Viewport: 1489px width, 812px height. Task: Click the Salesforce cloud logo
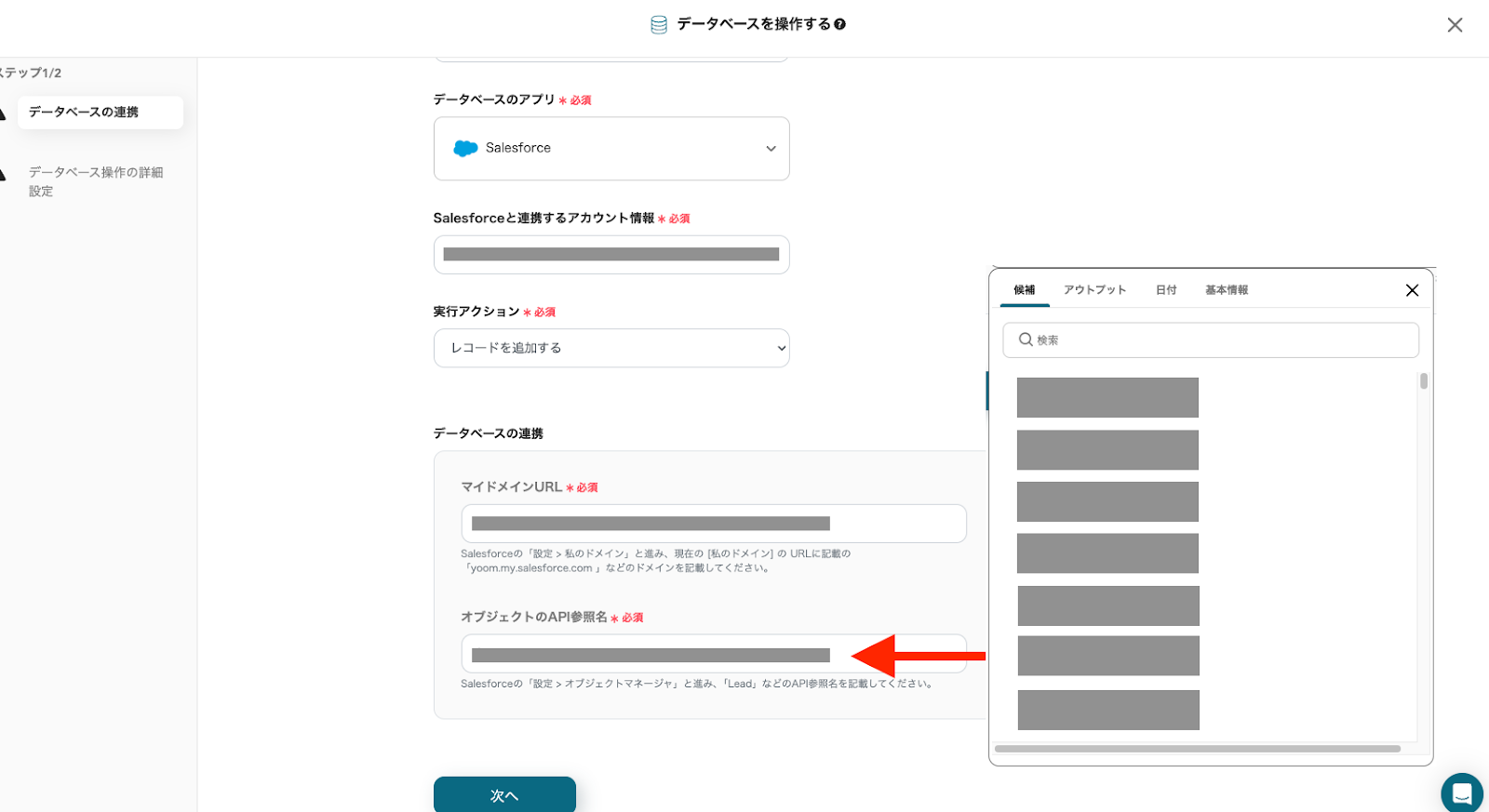pyautogui.click(x=465, y=149)
